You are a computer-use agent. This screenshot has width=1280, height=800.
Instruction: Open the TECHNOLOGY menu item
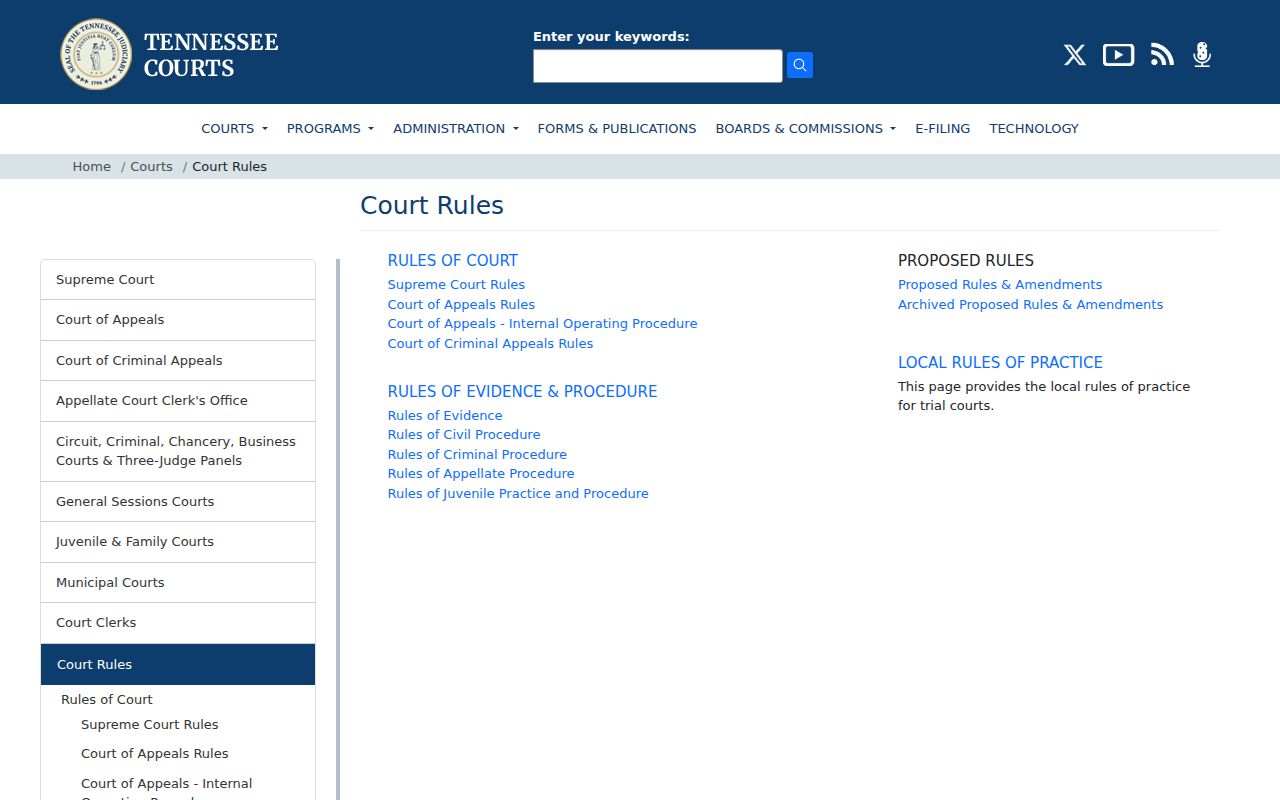[x=1034, y=128]
